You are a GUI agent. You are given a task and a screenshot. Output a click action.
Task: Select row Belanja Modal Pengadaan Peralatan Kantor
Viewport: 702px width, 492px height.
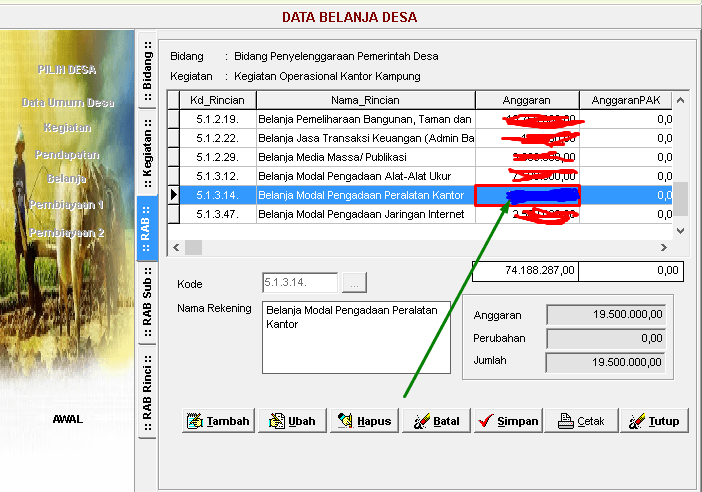[420, 195]
